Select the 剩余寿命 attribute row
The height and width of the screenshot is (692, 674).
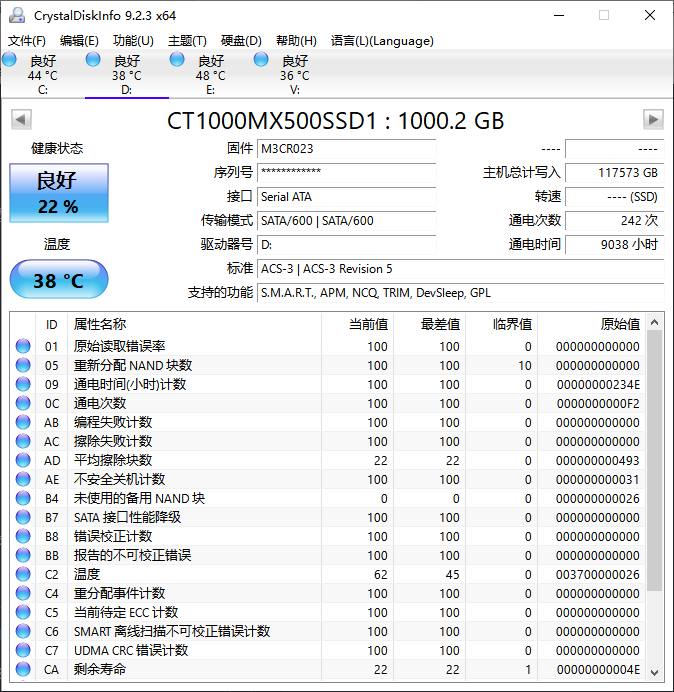[x=328, y=669]
